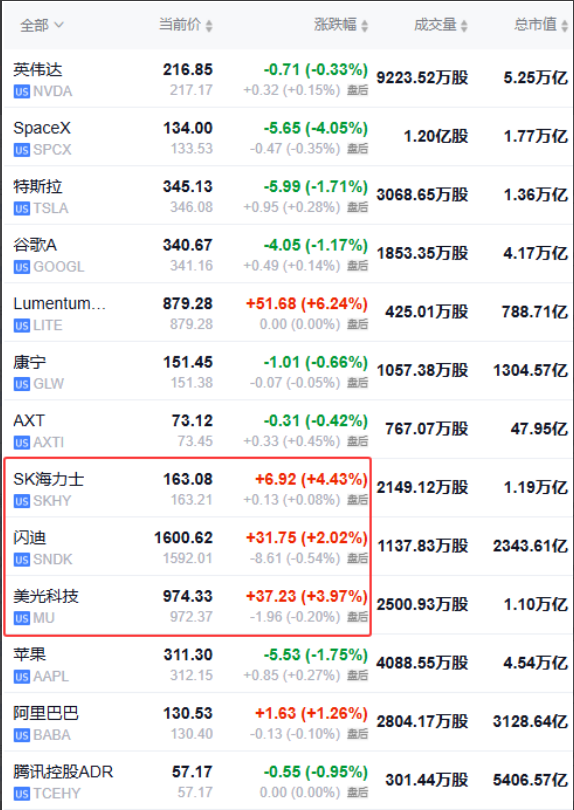The width and height of the screenshot is (574, 810).
Task: Click the US badge beside LITE
Action: click(22, 326)
